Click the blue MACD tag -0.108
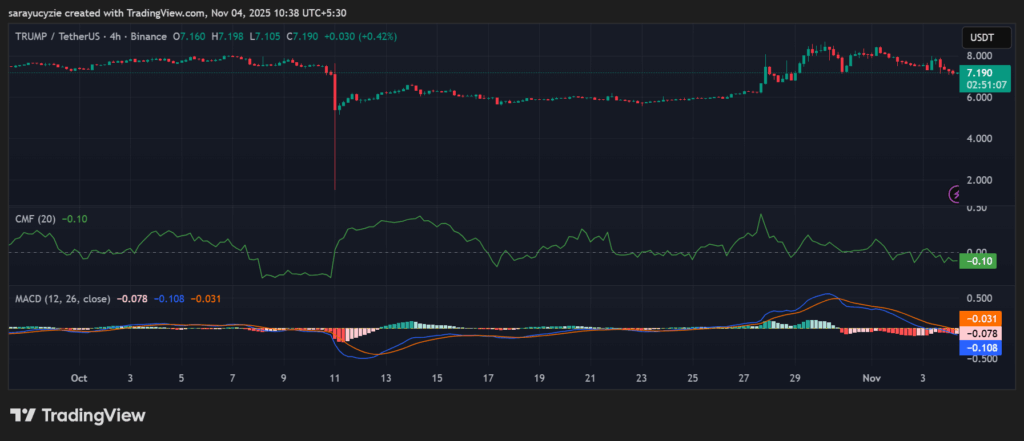 [x=977, y=348]
